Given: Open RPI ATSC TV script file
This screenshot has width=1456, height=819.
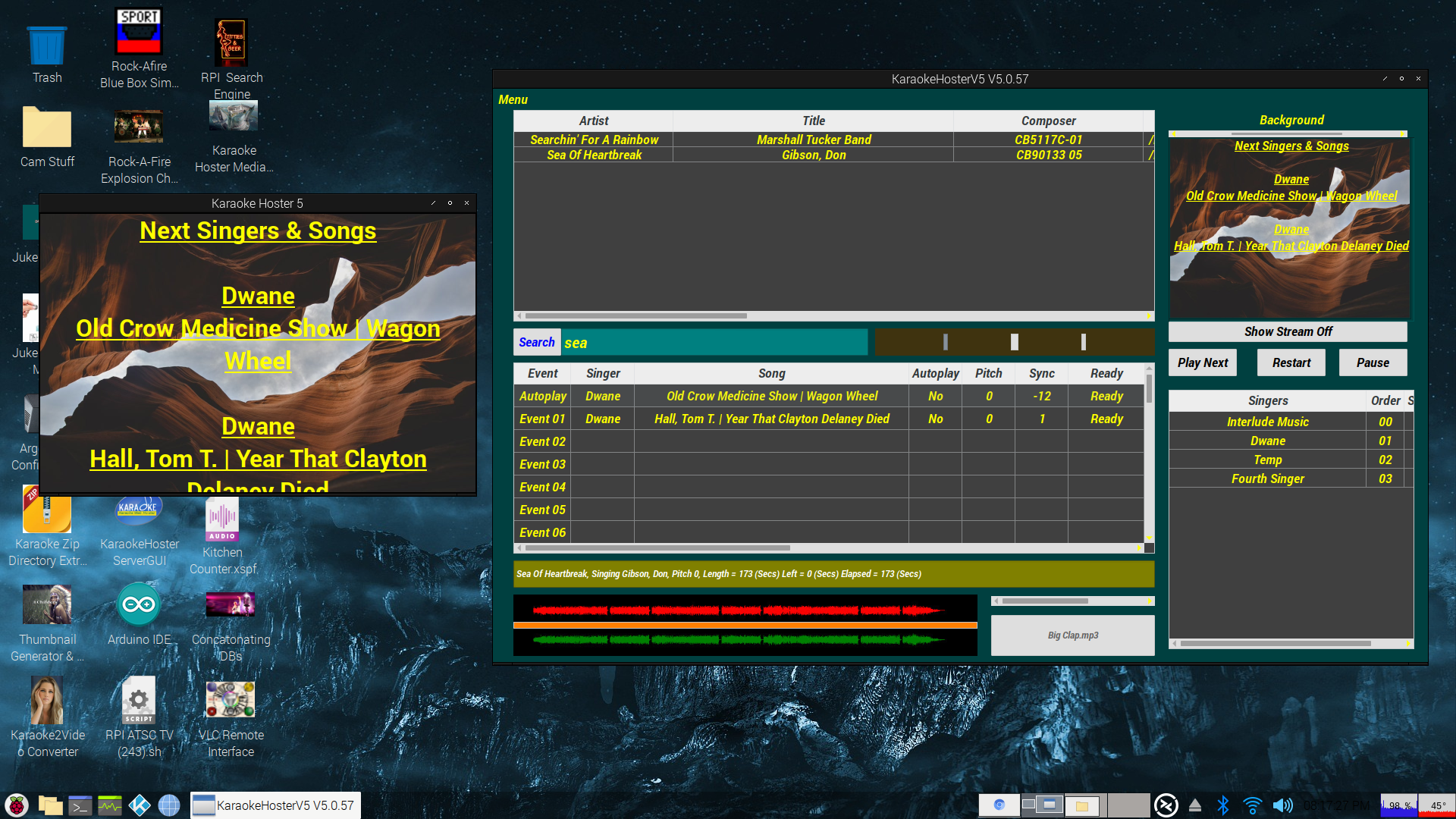Looking at the screenshot, I should (x=139, y=717).
